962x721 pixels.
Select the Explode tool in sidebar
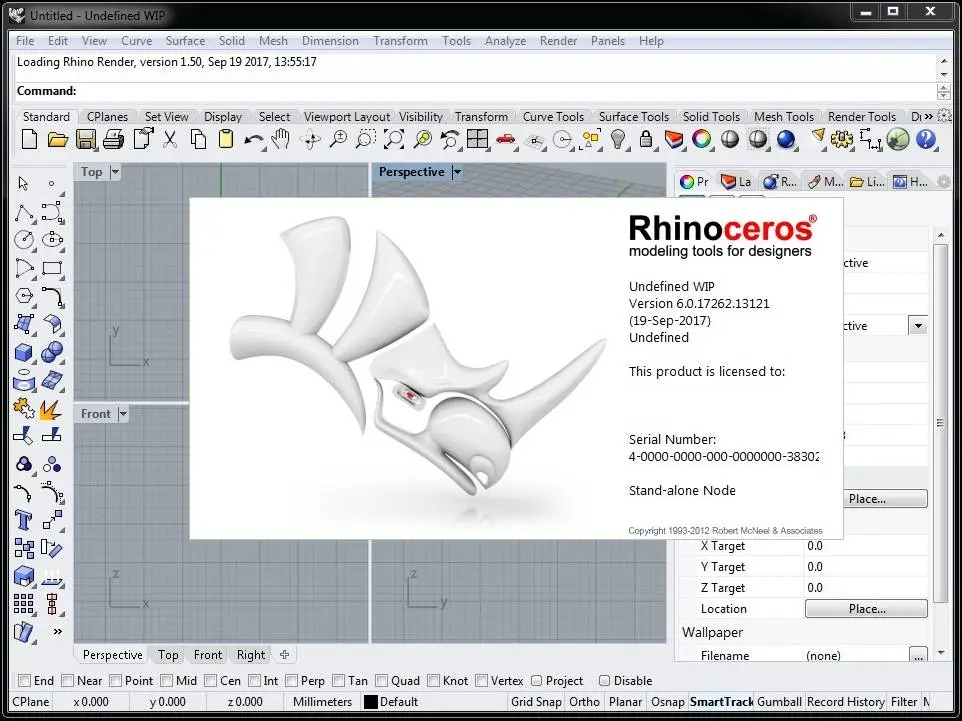point(51,408)
